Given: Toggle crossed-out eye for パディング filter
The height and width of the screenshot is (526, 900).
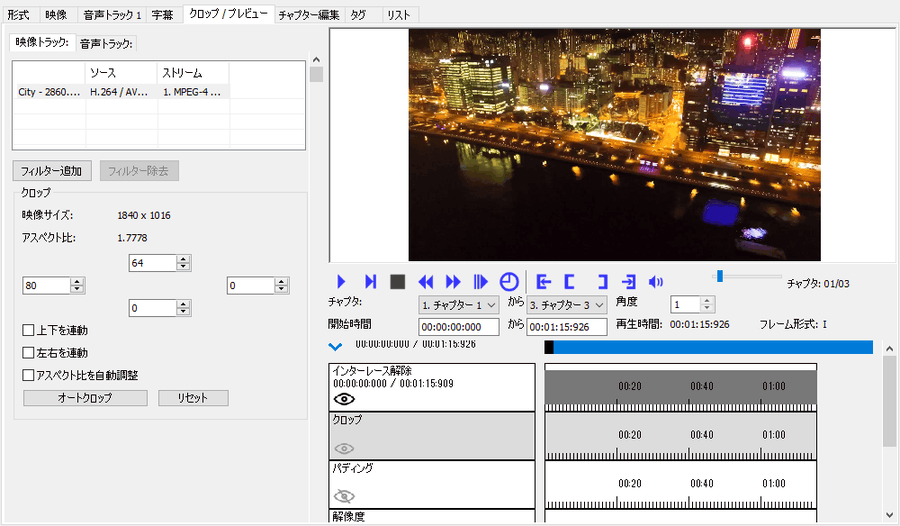Looking at the screenshot, I should point(344,496).
